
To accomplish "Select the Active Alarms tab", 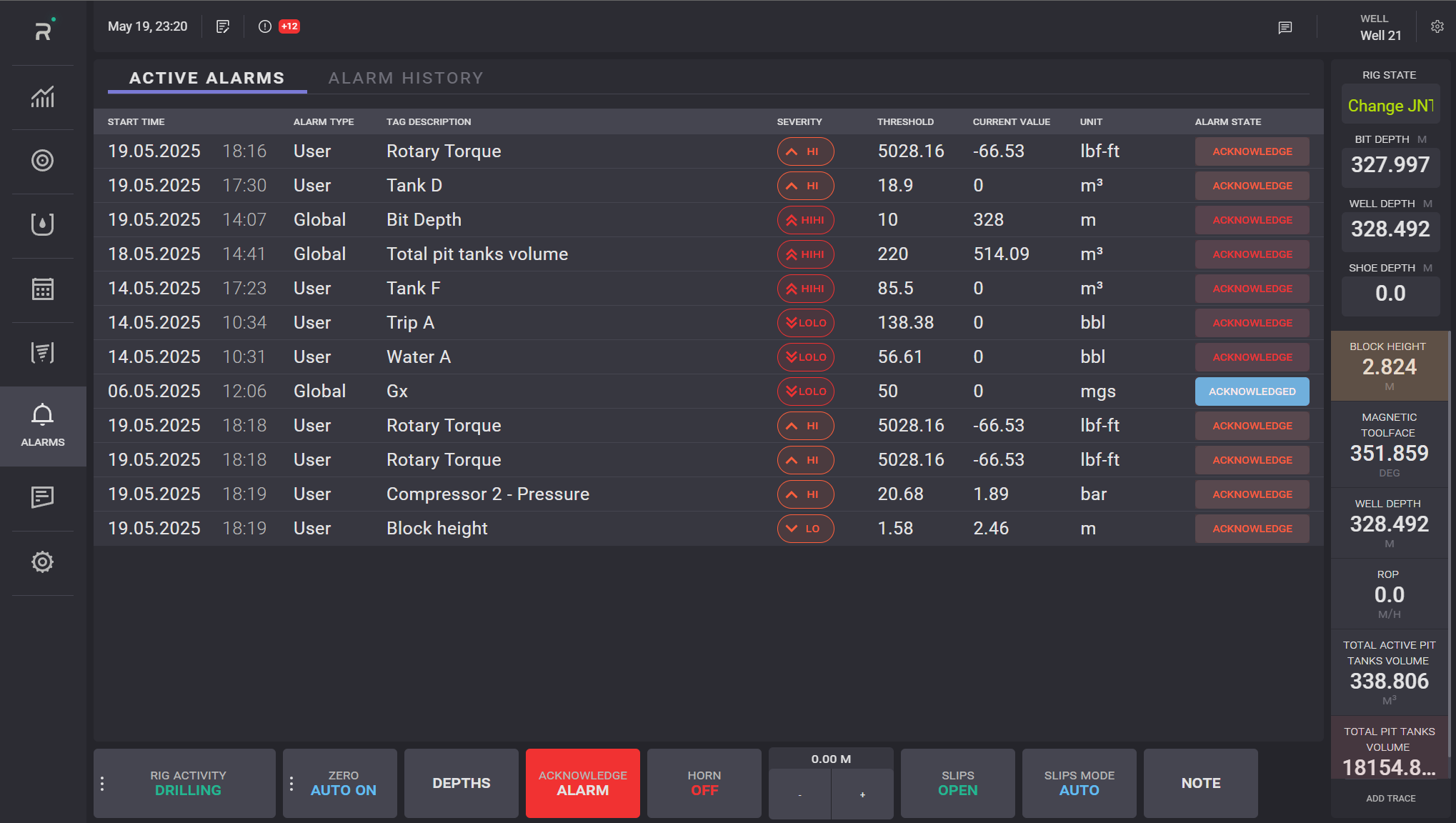I will (x=206, y=78).
